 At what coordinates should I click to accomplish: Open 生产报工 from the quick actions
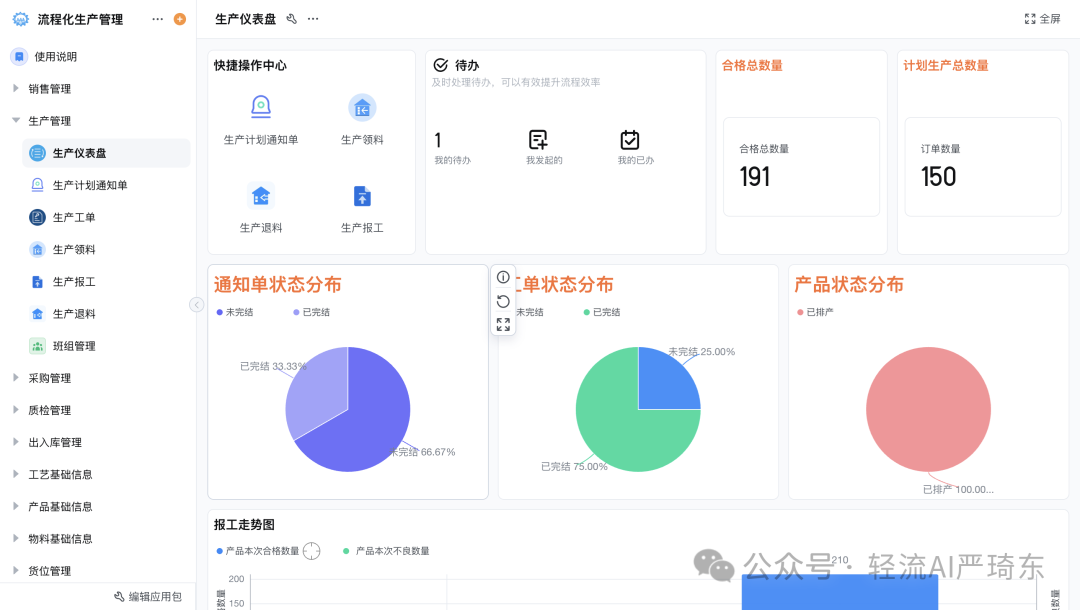pos(362,197)
